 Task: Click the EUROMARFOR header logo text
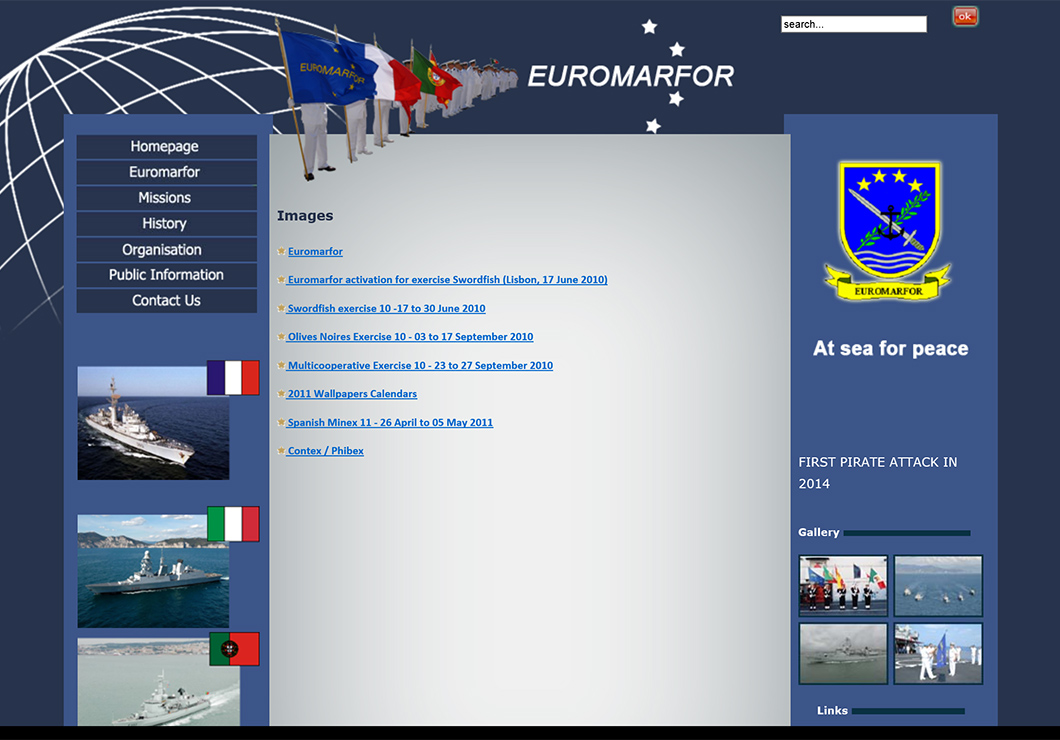[x=631, y=76]
